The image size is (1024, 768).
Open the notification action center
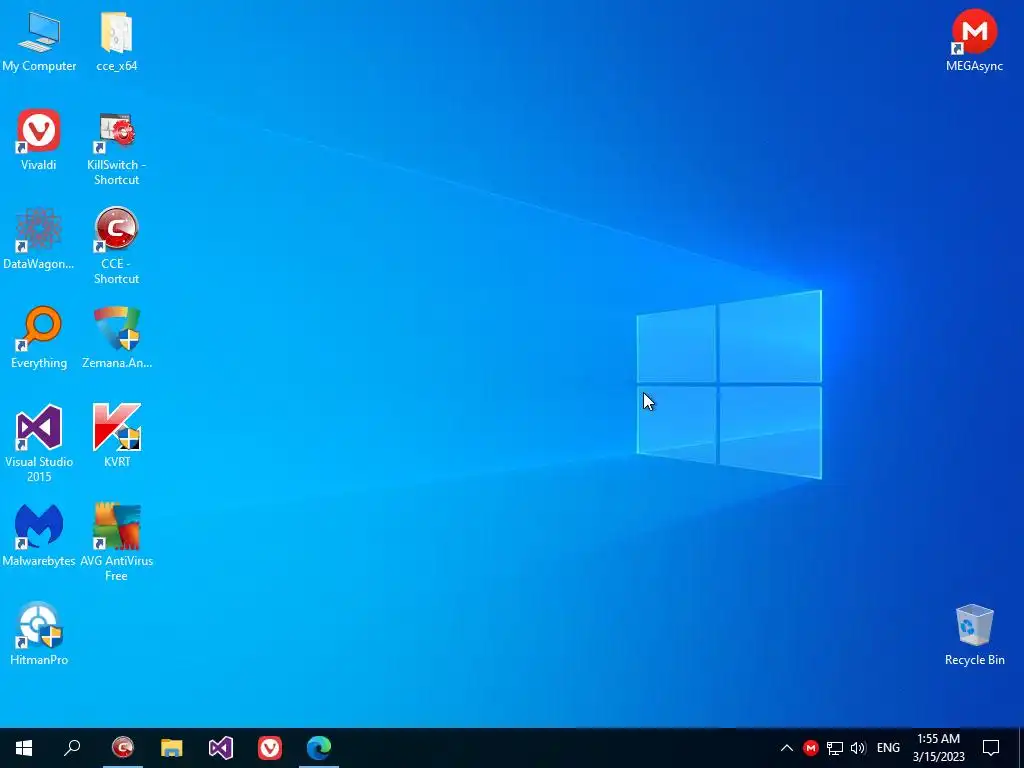(991, 748)
